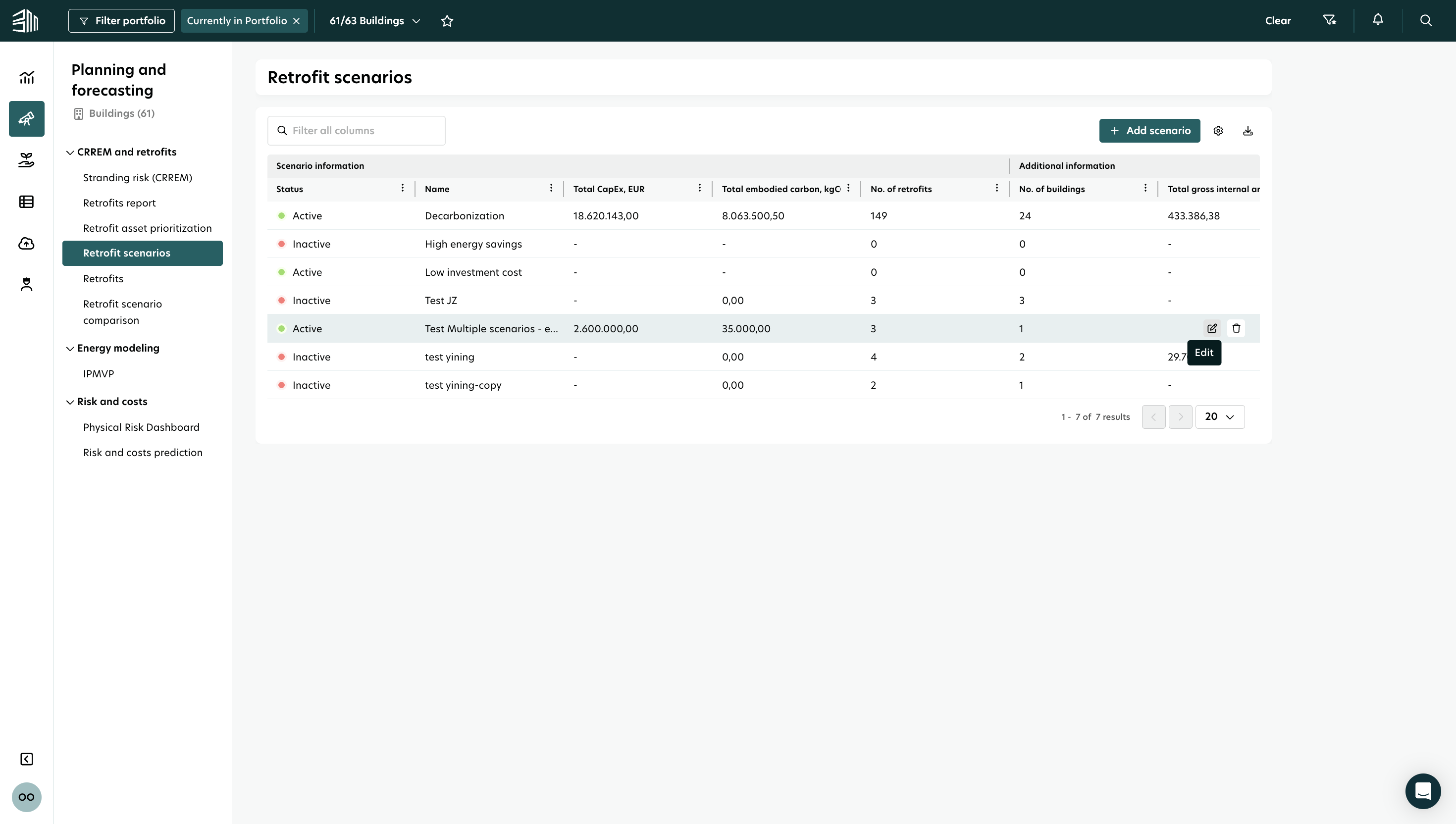The image size is (1456, 824).
Task: Click the Filter portfolio button
Action: (x=122, y=21)
